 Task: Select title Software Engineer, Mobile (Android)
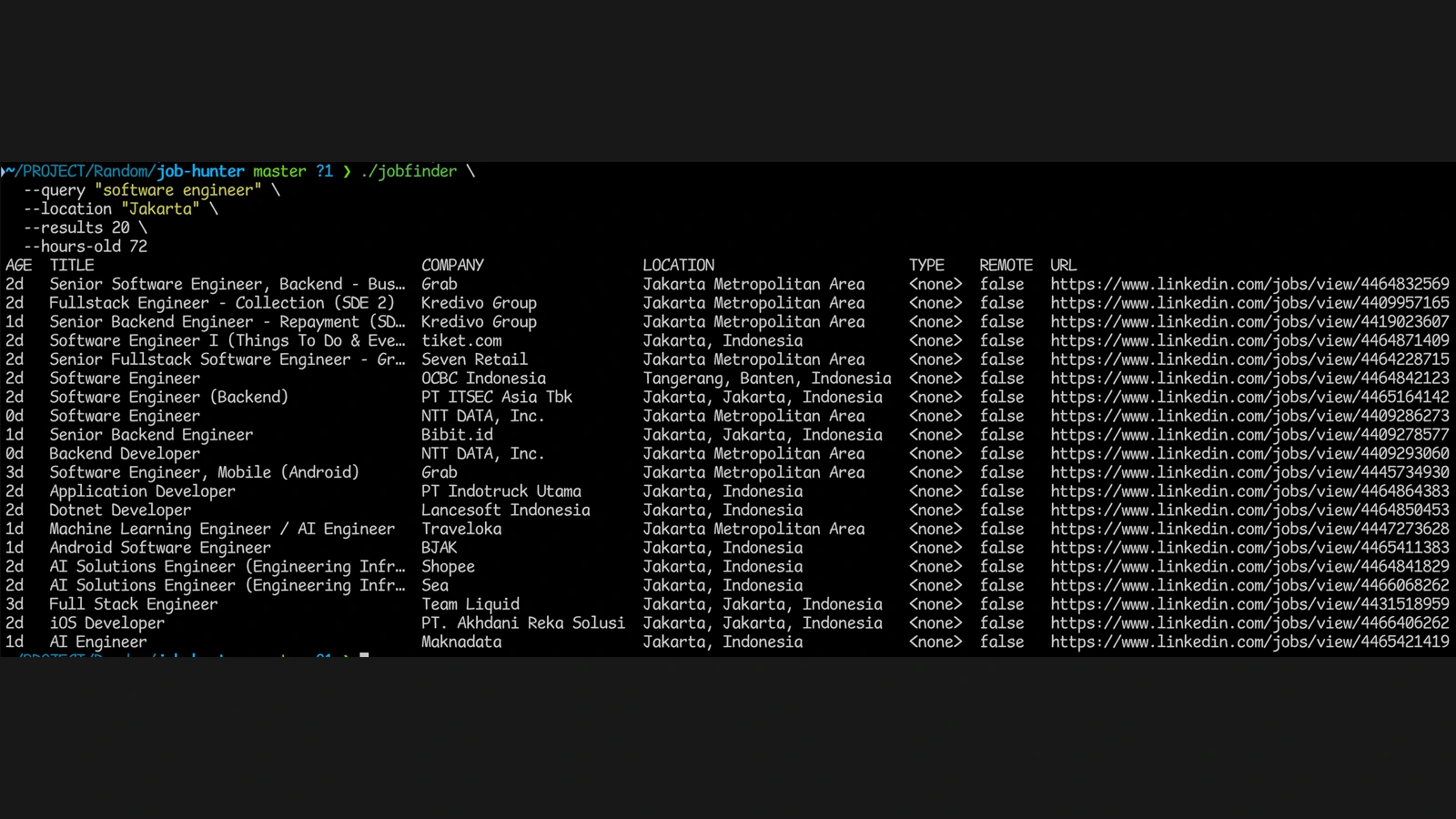(204, 472)
